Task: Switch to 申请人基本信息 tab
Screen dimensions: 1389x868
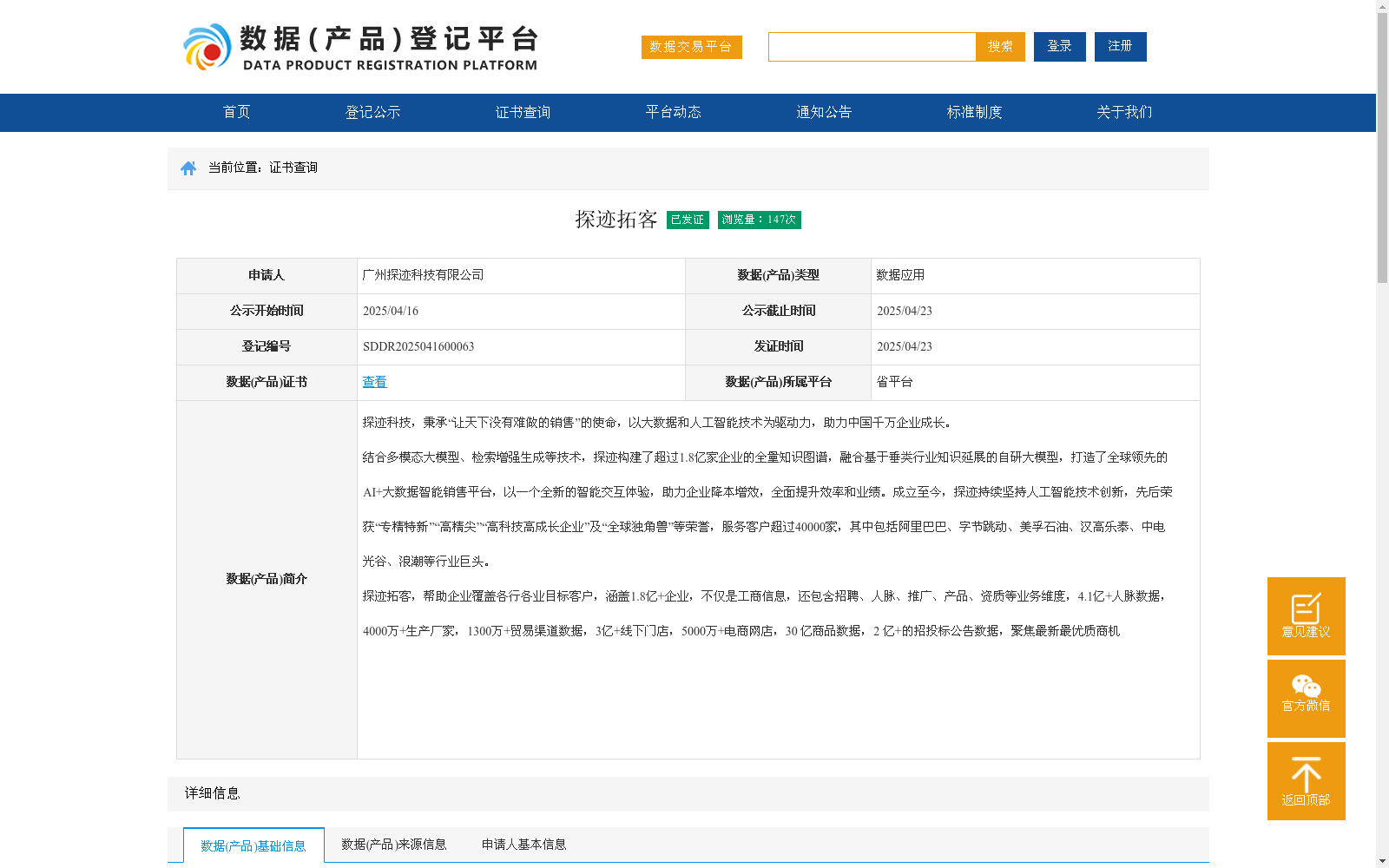Action: 524,845
